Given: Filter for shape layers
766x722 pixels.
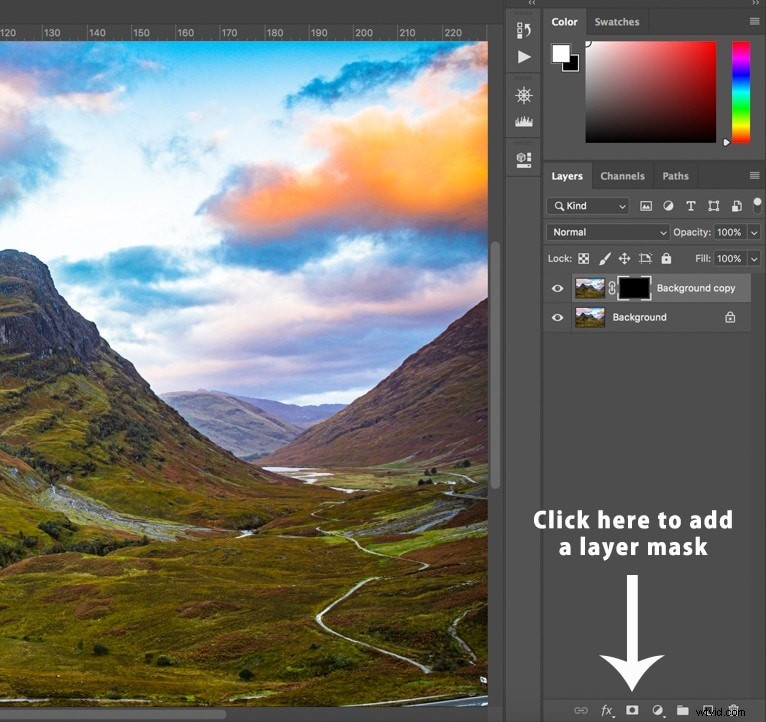Looking at the screenshot, I should pyautogui.click(x=713, y=206).
